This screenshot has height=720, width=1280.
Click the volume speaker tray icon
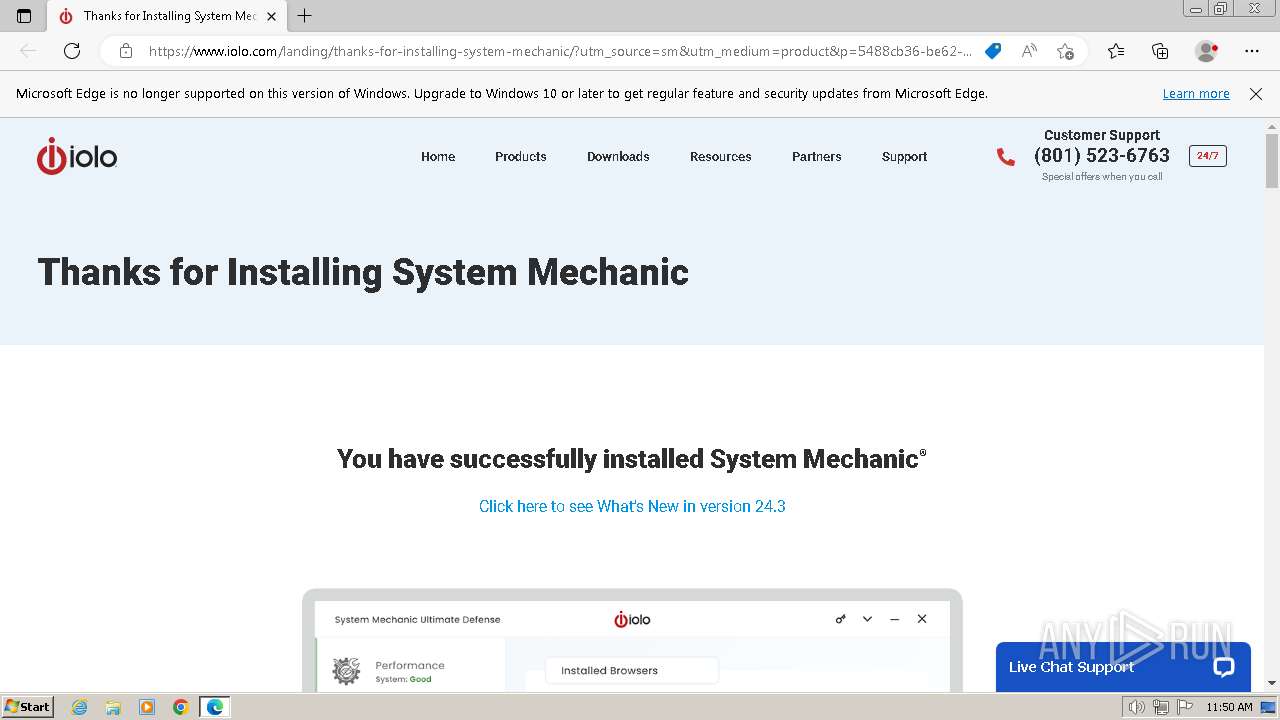click(x=1136, y=707)
